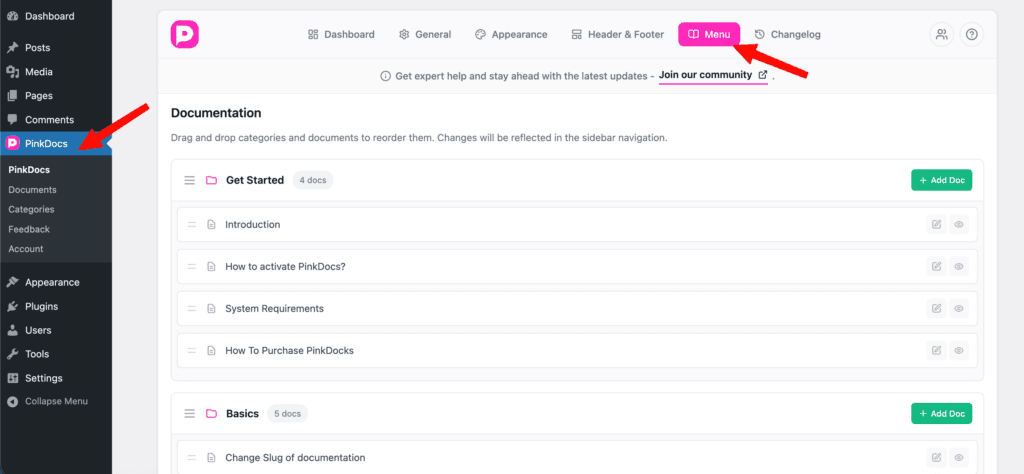Click the PinkDocs logo icon
Image resolution: width=1024 pixels, height=474 pixels.
click(185, 34)
